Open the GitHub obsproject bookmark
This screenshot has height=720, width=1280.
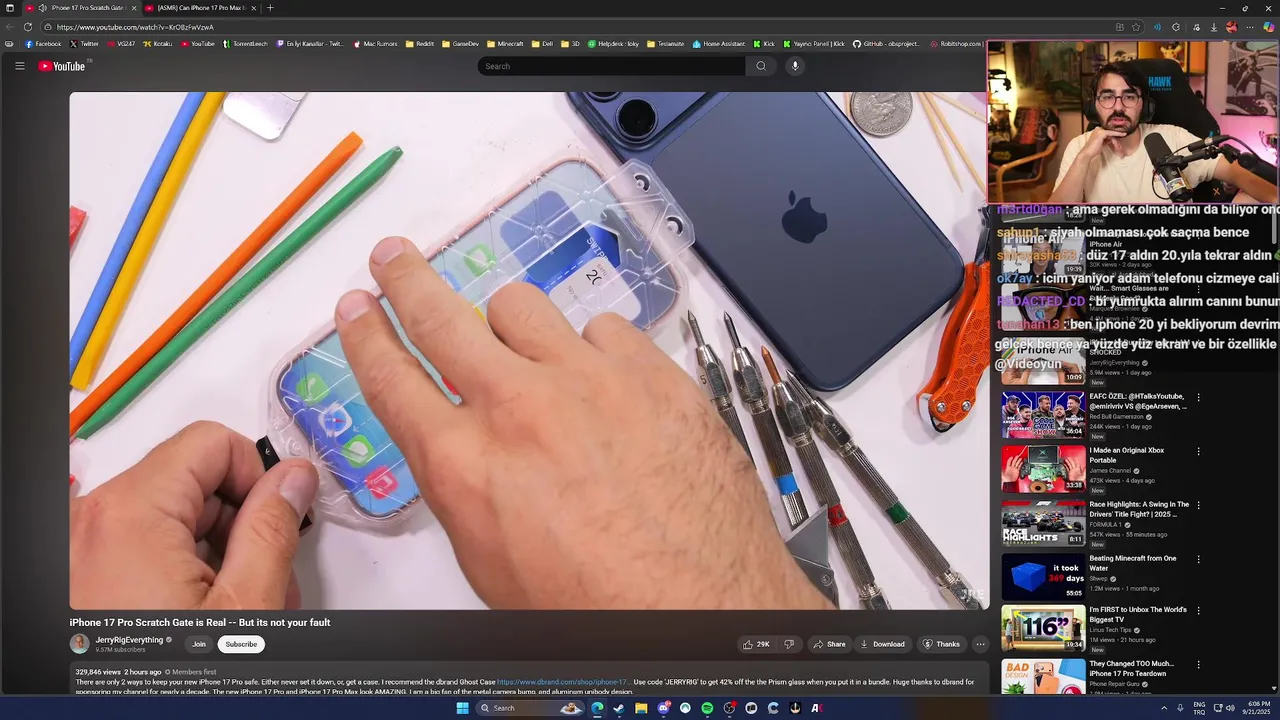pyautogui.click(x=886, y=44)
